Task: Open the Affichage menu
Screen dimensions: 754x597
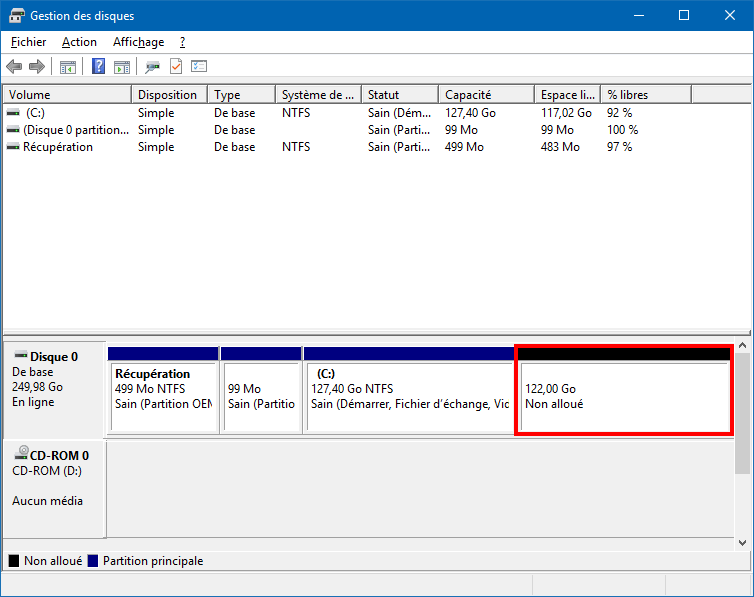Action: (138, 42)
